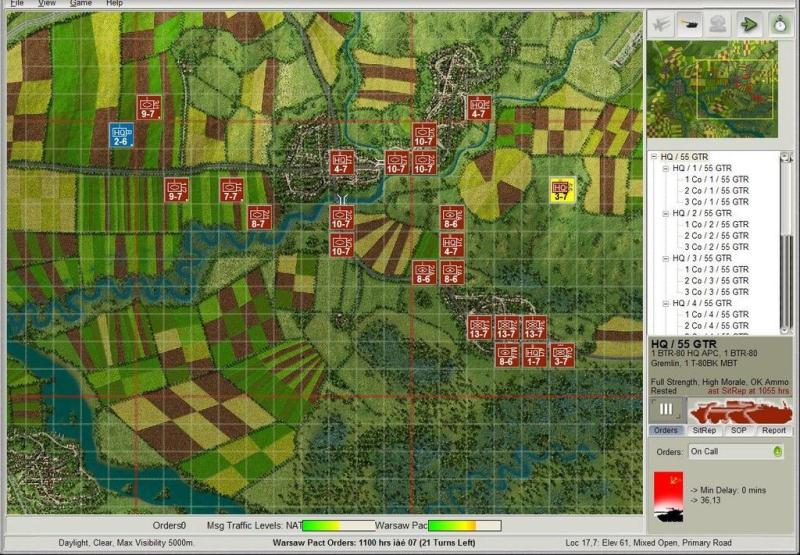The height and width of the screenshot is (555, 800).
Task: Select the blue NATO HQ 2-6 unit
Action: pos(121,135)
